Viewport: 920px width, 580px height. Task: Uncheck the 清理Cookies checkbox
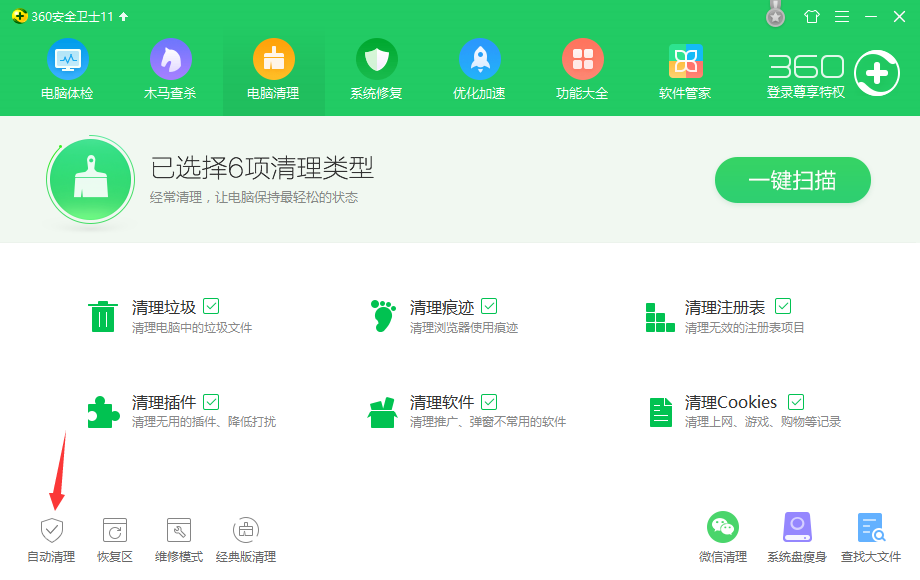pos(796,402)
